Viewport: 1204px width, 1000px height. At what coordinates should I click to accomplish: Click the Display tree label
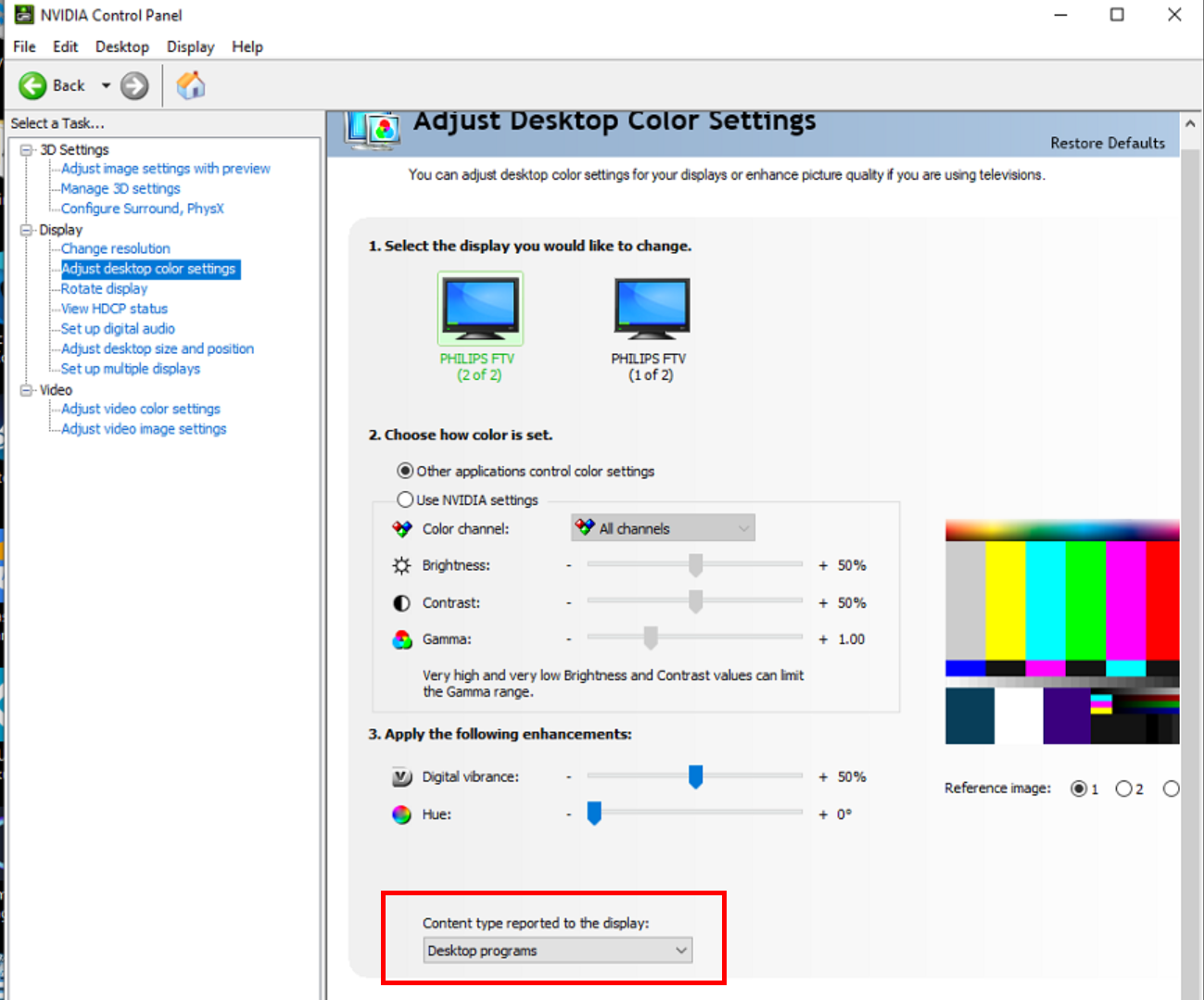(x=60, y=230)
